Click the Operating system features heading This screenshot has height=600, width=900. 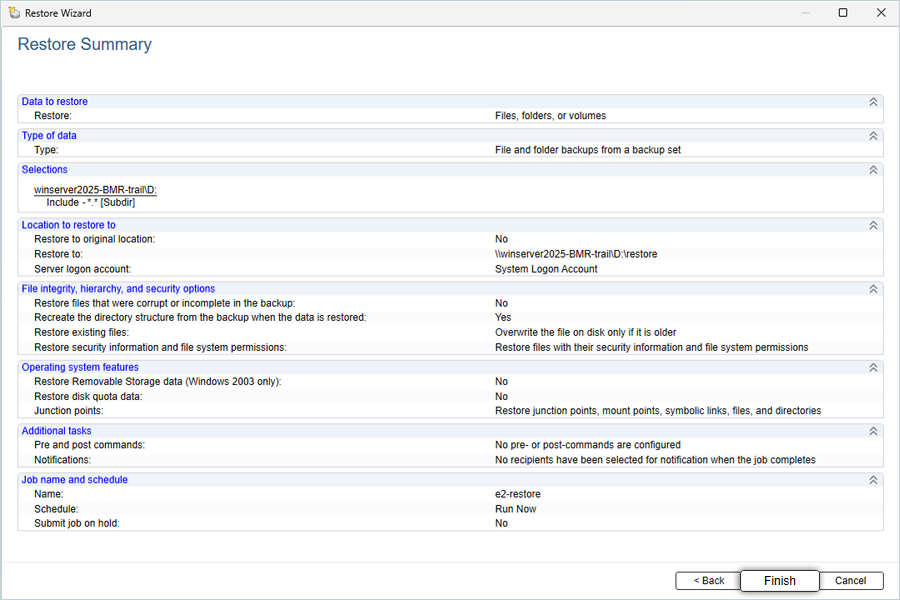[x=80, y=367]
